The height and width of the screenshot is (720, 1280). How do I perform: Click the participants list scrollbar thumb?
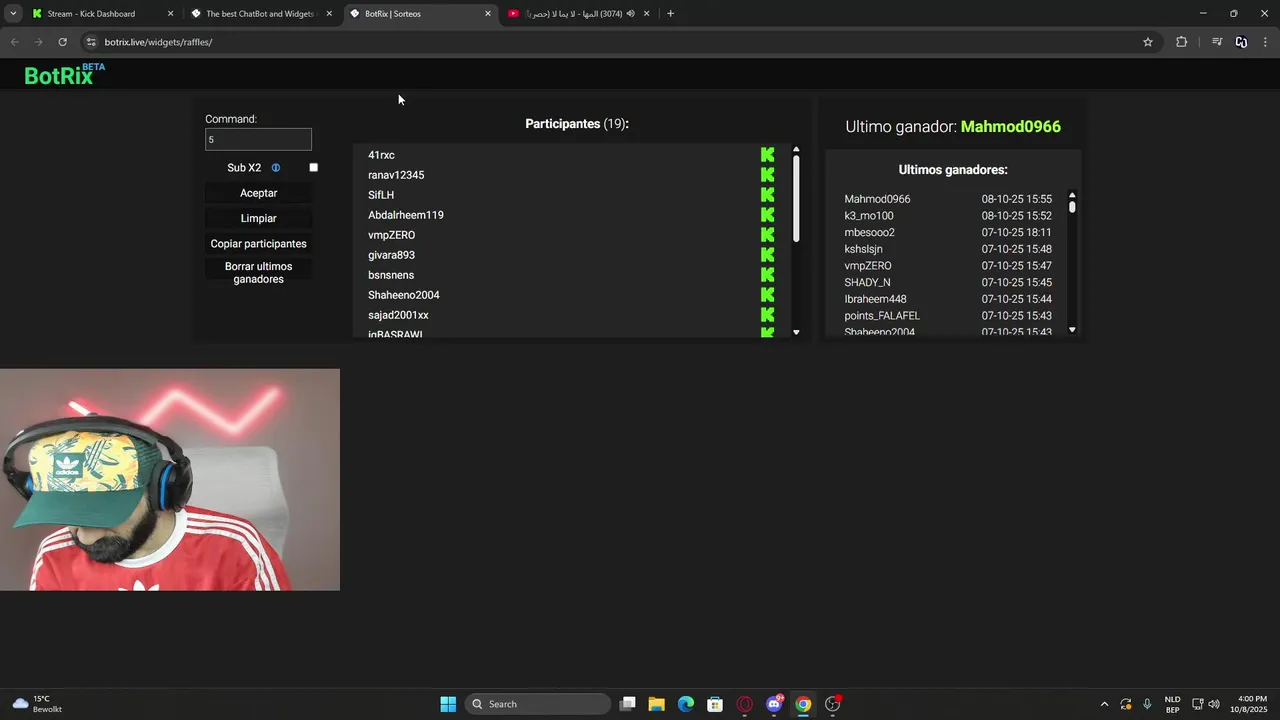click(x=796, y=199)
